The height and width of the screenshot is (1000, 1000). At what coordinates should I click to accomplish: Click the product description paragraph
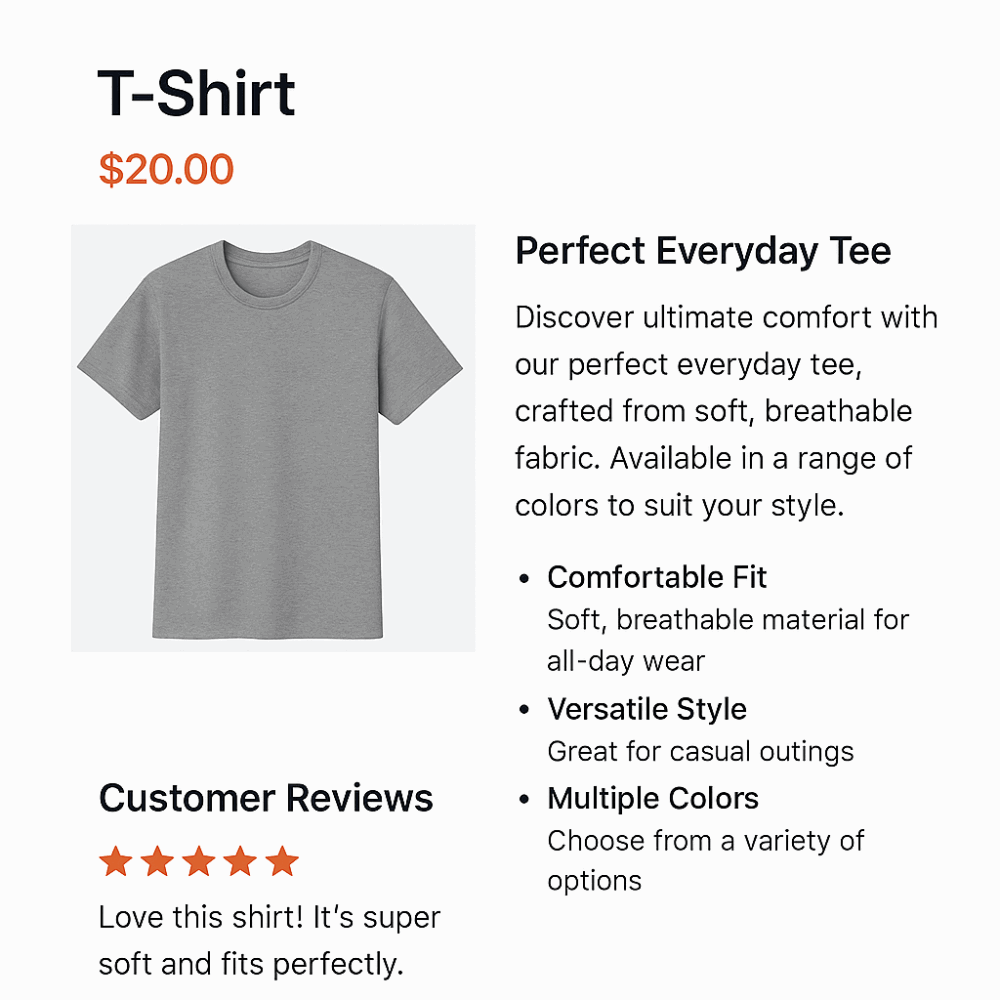tap(726, 411)
